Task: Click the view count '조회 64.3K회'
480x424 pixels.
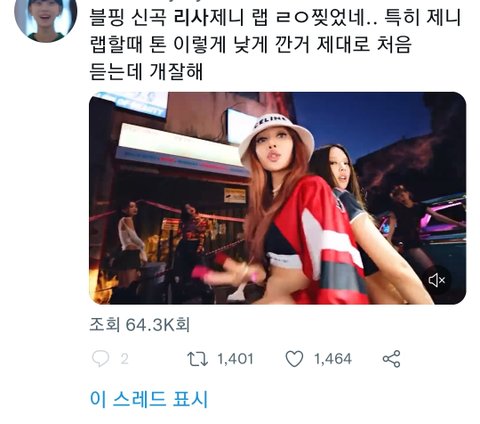Action: (x=140, y=324)
